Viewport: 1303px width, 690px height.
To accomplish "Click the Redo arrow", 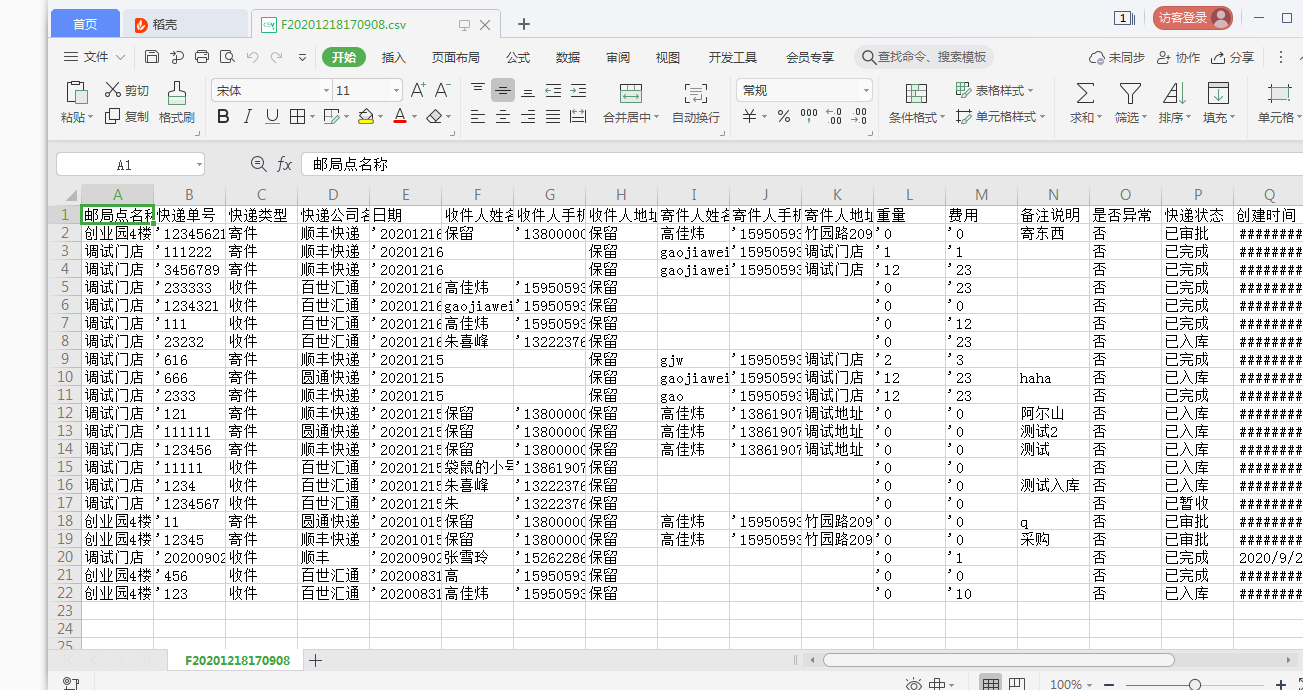I will [x=277, y=57].
